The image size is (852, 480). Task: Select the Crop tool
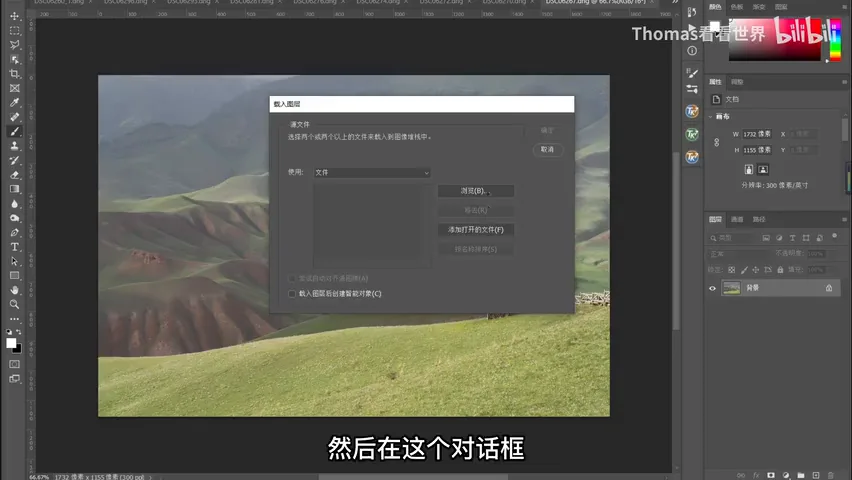pos(15,73)
